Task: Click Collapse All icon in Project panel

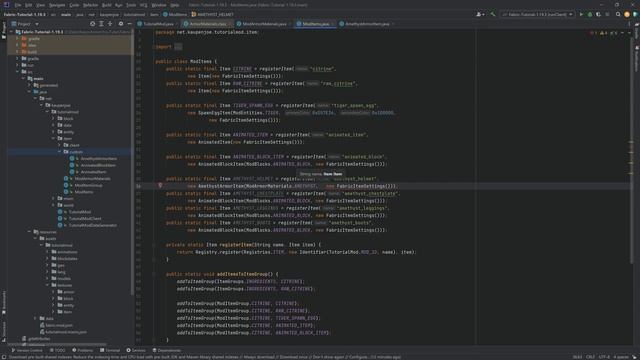Action: (x=110, y=24)
